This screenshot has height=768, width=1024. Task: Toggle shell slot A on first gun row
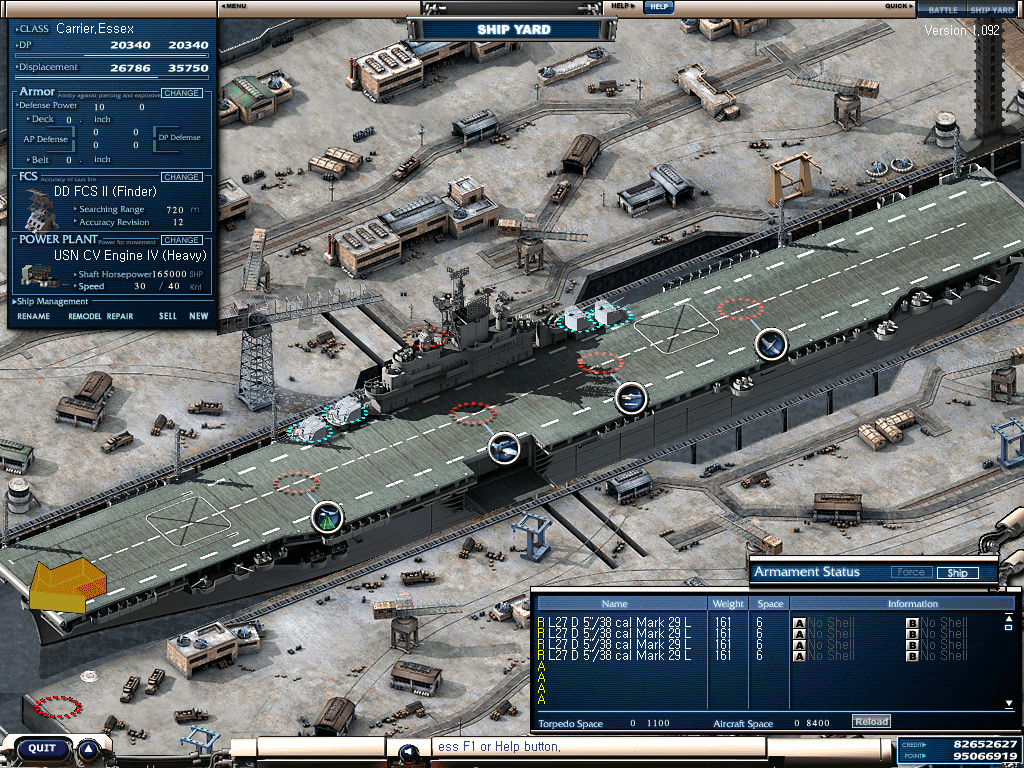pyautogui.click(x=799, y=623)
